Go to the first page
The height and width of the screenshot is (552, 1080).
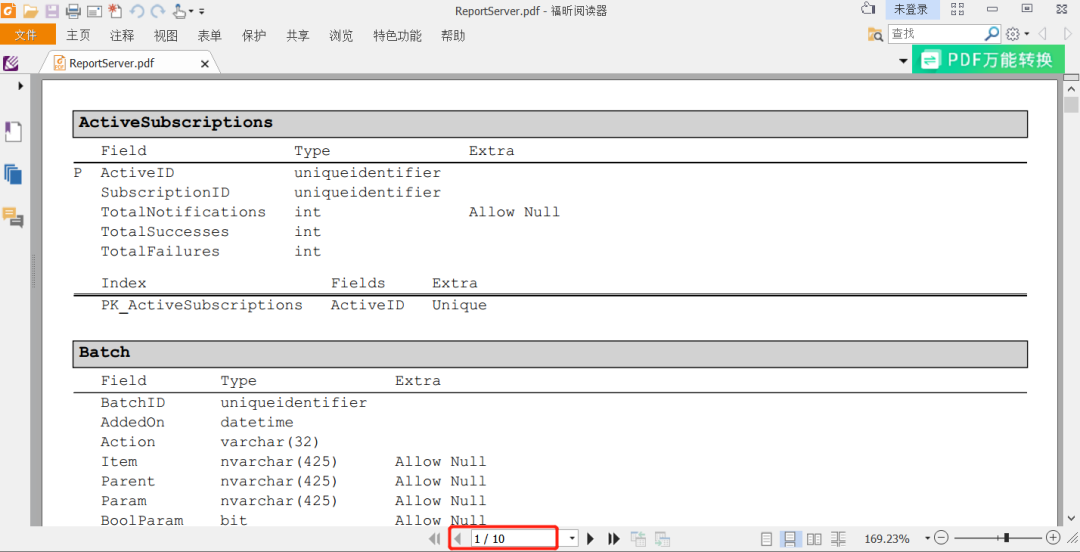pyautogui.click(x=434, y=538)
